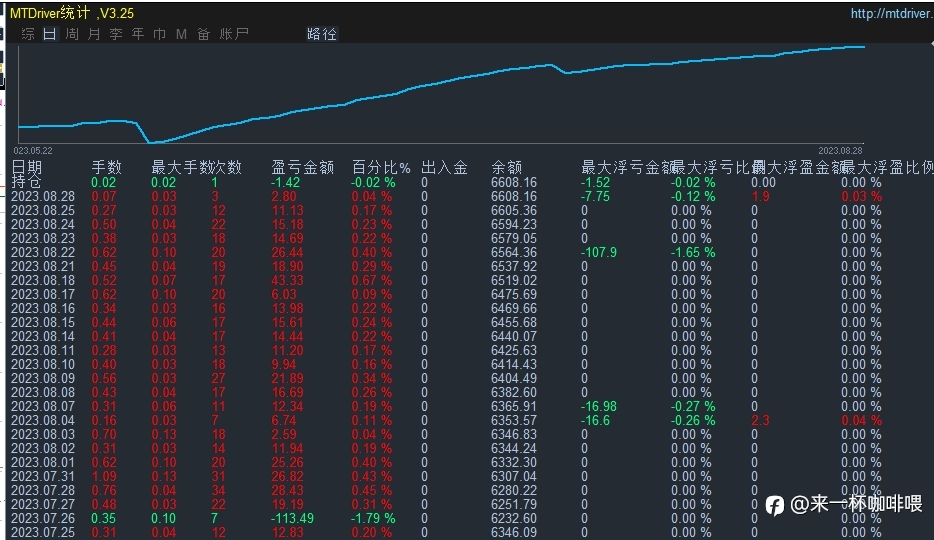Select the 2023.08.02 date row
The width and height of the screenshot is (934, 540).
tap(43, 448)
